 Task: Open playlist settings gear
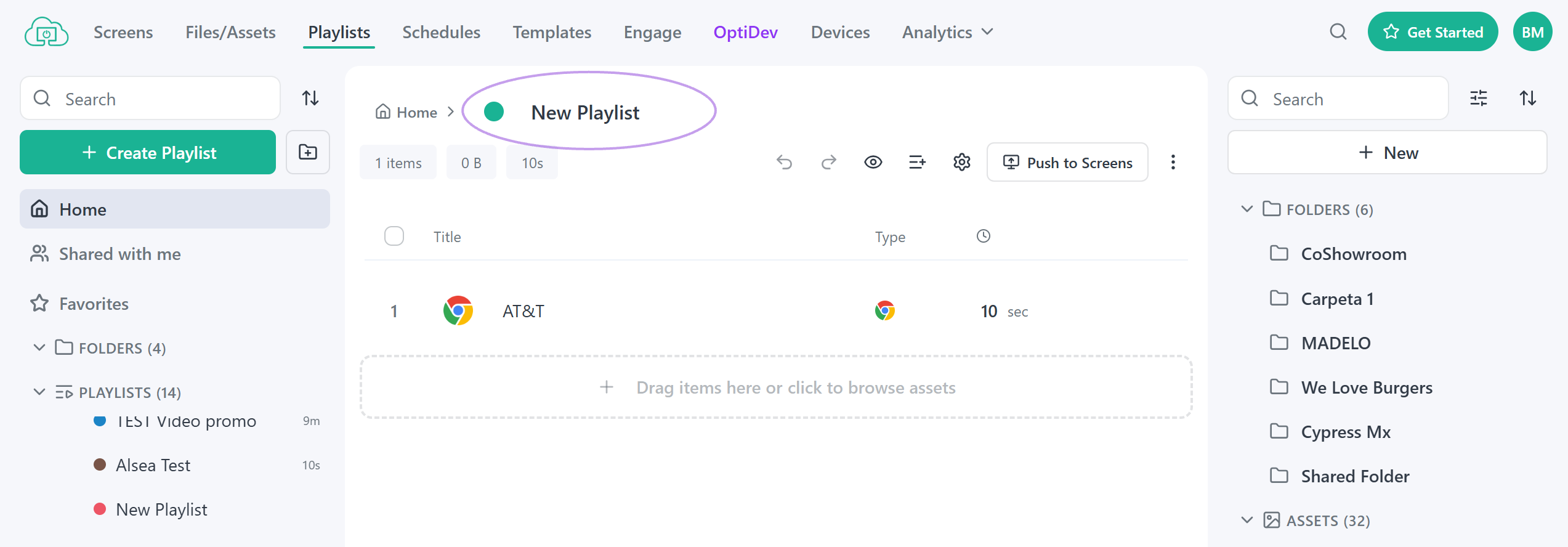click(x=962, y=163)
